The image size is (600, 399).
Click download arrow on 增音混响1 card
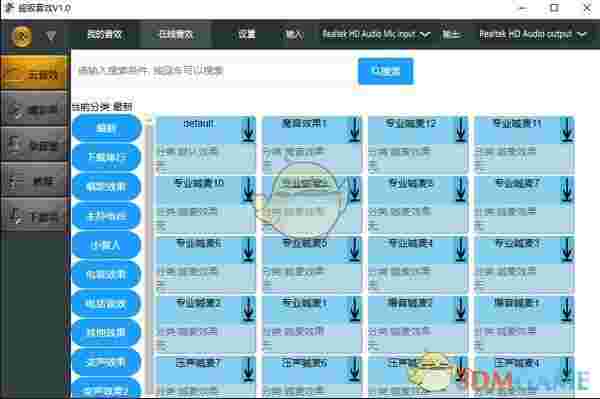[567, 309]
